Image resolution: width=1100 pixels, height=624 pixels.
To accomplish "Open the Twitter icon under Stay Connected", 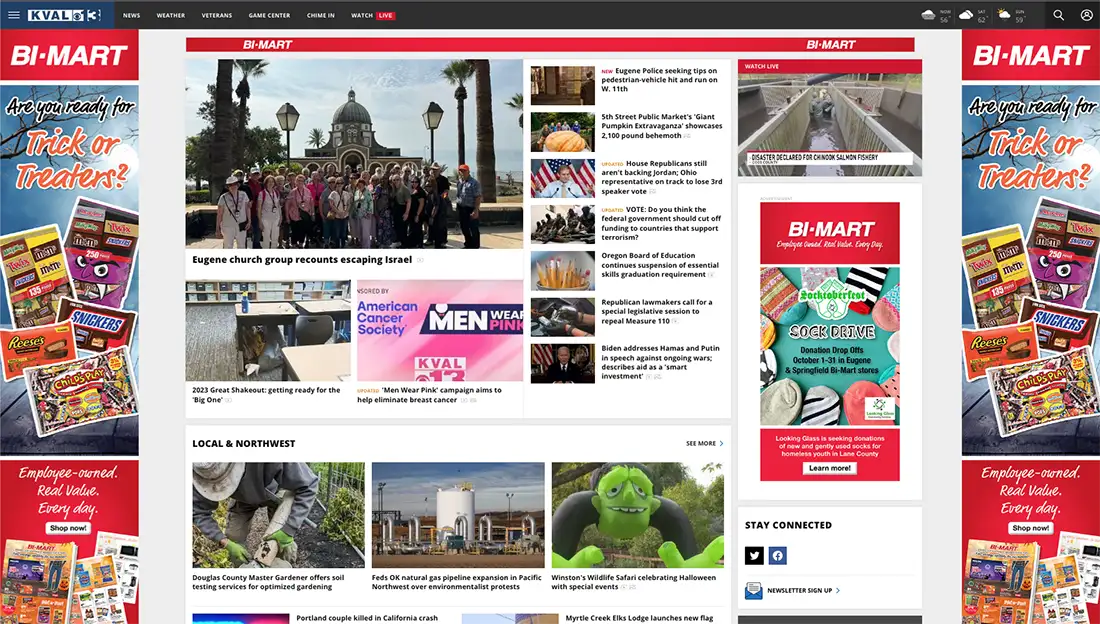I will (x=754, y=555).
